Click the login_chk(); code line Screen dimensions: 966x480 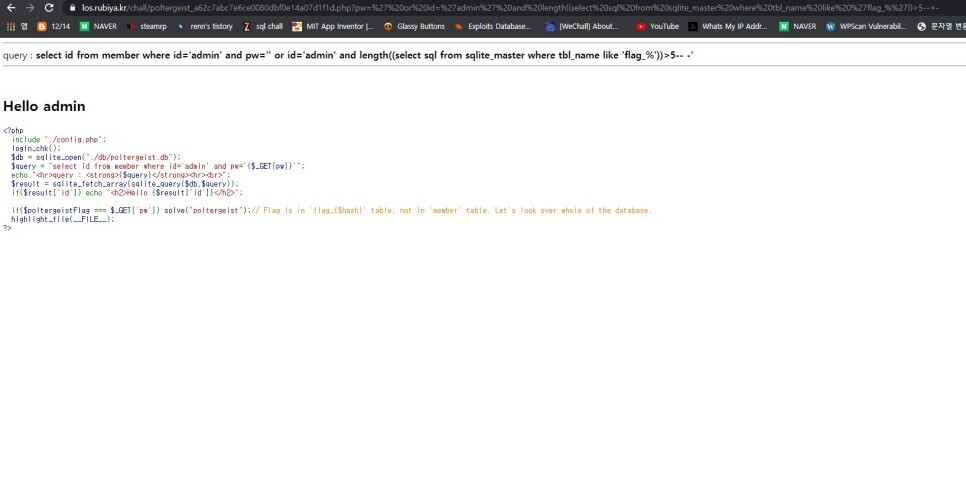36,148
